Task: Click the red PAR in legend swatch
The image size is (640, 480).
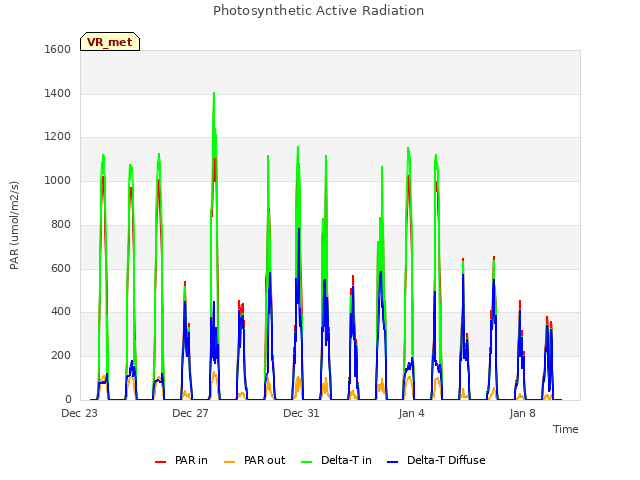Action: 160,462
